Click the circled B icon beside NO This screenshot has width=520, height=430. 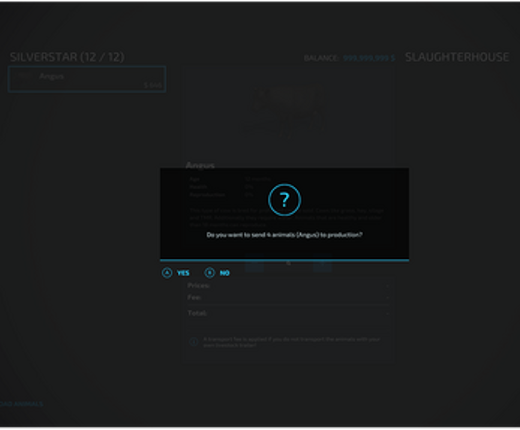point(210,273)
